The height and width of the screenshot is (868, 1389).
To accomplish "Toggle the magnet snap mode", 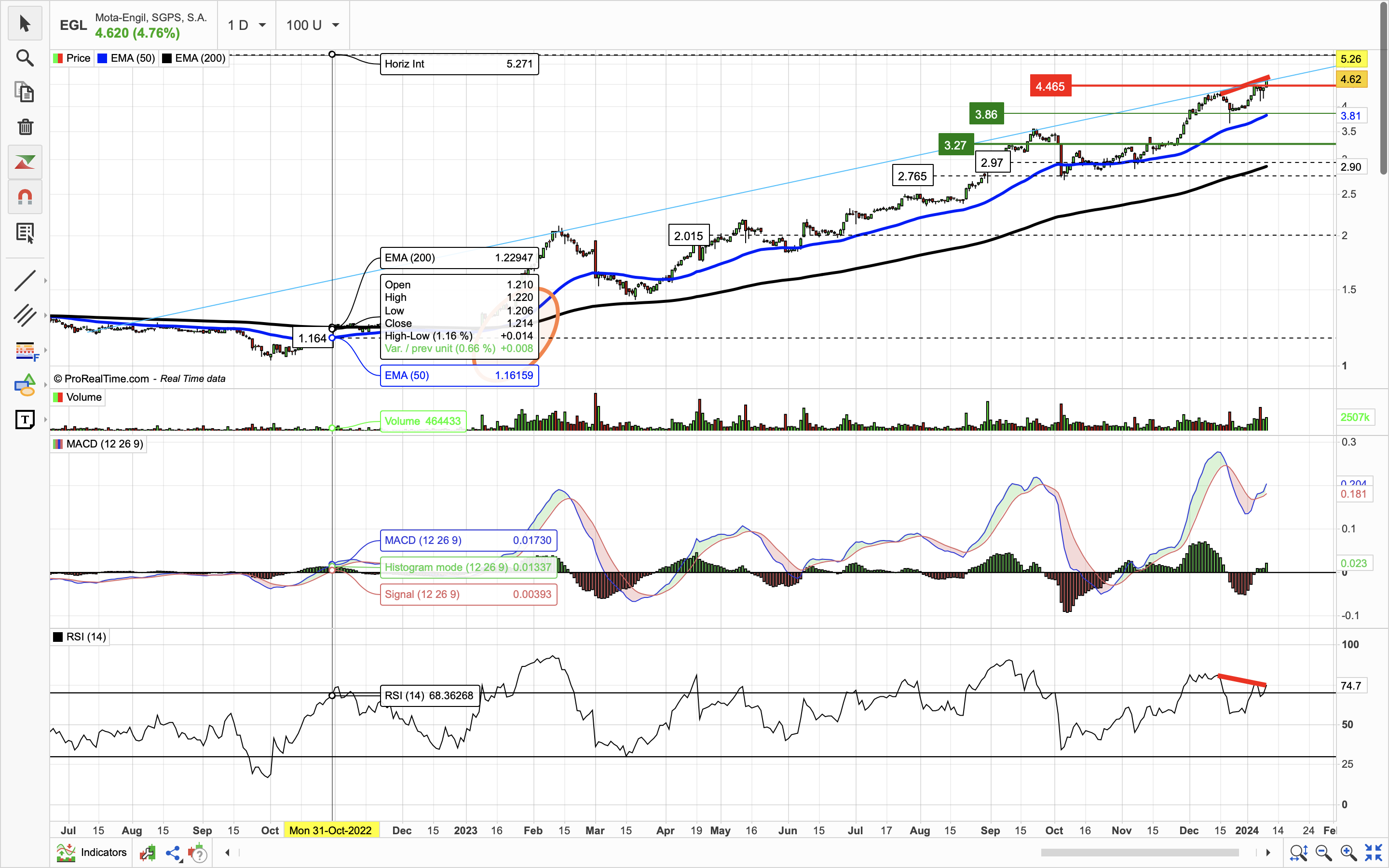I will pyautogui.click(x=25, y=198).
